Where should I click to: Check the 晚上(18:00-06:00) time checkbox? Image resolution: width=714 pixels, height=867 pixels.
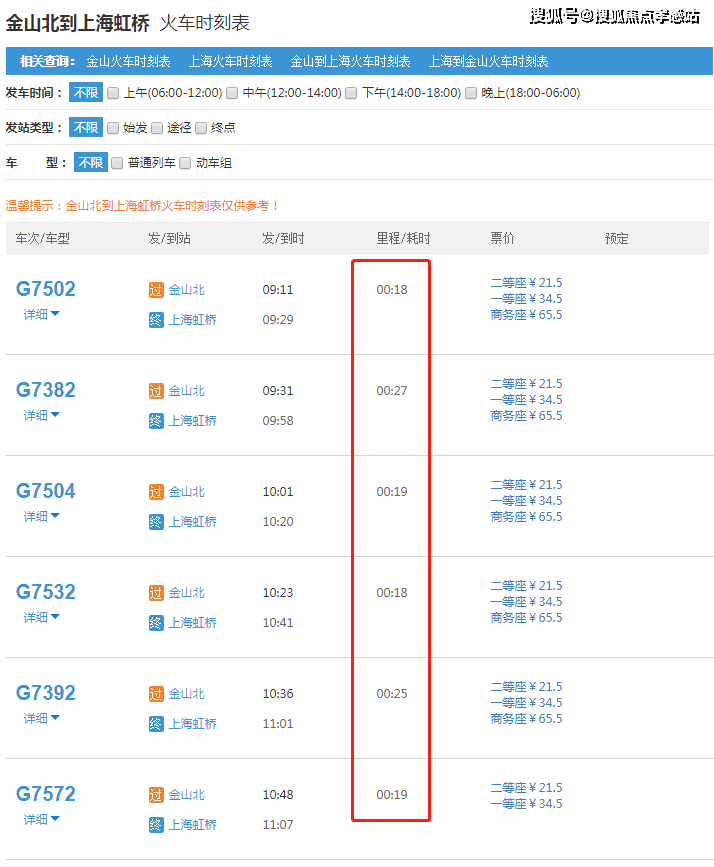tap(472, 93)
